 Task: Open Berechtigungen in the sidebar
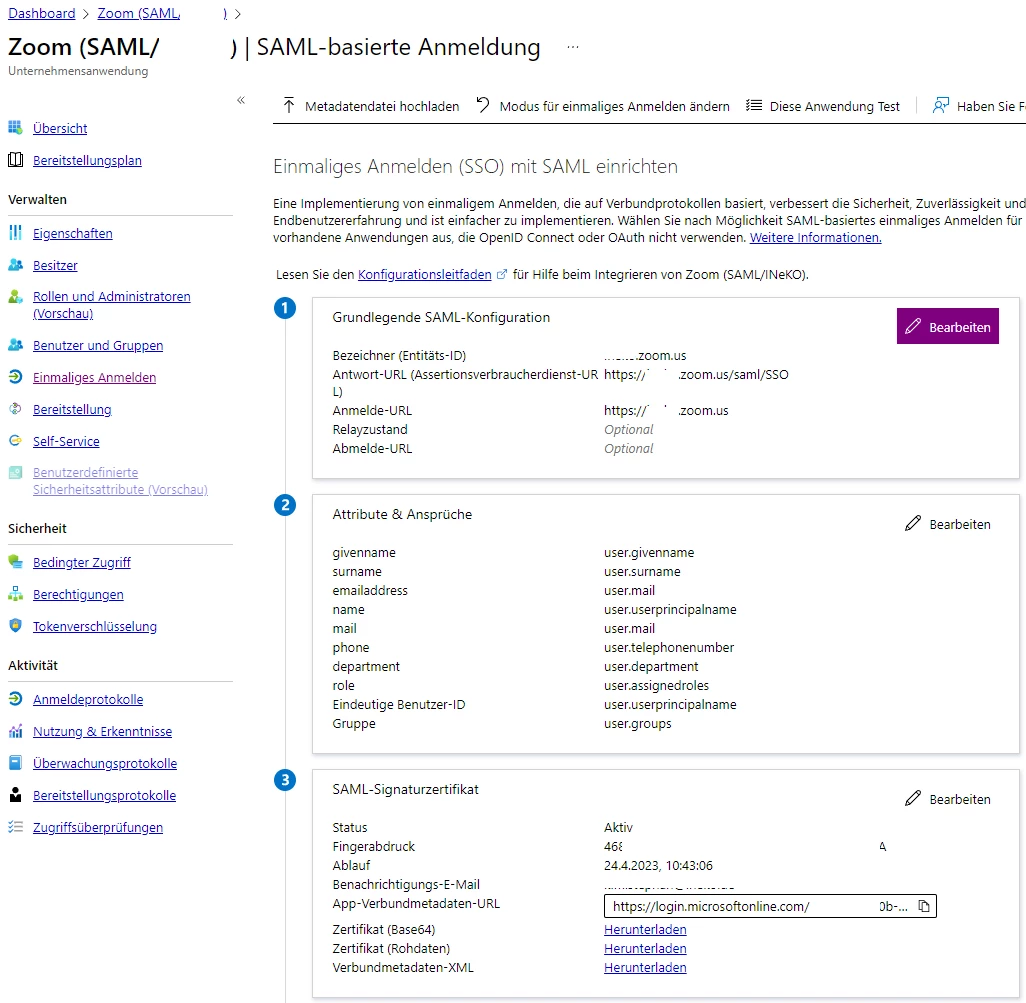[x=78, y=595]
